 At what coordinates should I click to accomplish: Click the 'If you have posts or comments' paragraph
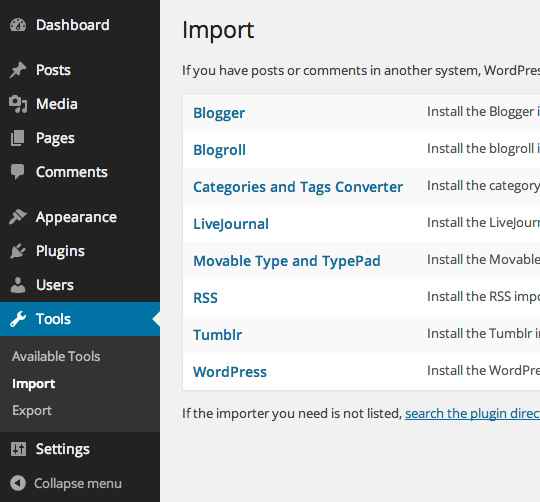[x=361, y=71]
